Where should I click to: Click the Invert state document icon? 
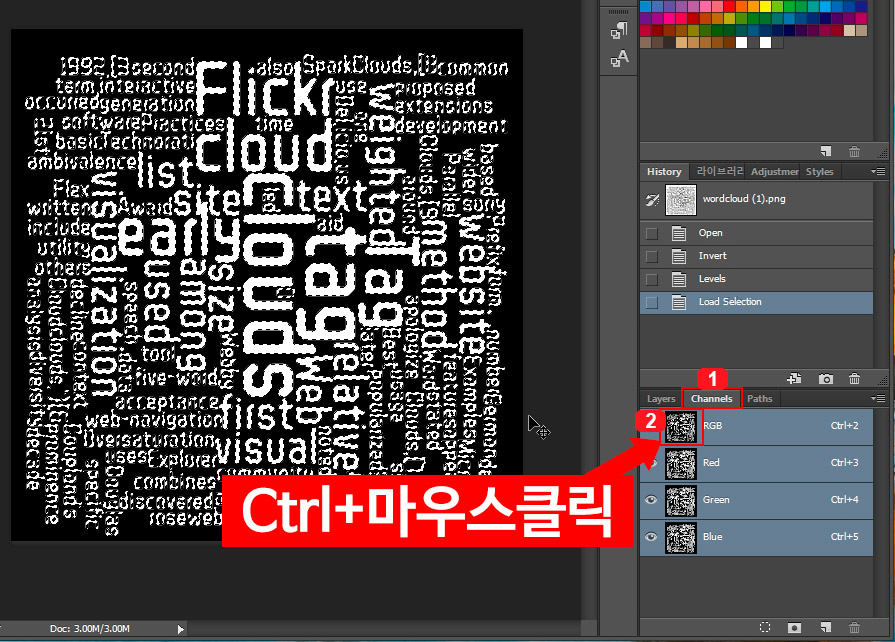pyautogui.click(x=679, y=256)
